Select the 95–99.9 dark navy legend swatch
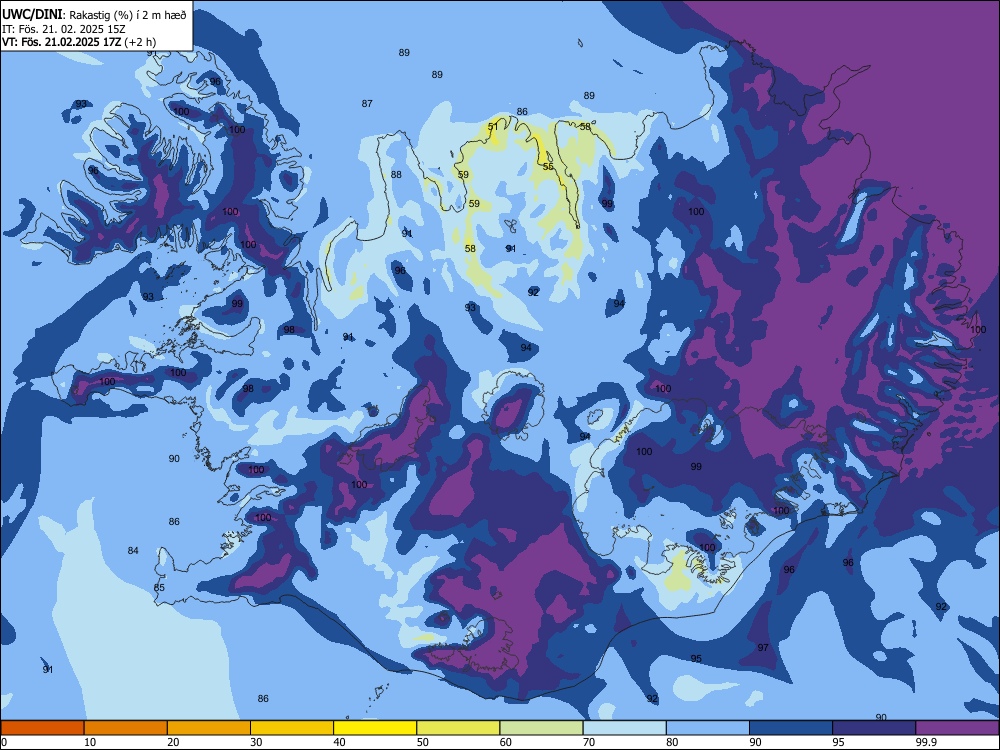 point(874,728)
